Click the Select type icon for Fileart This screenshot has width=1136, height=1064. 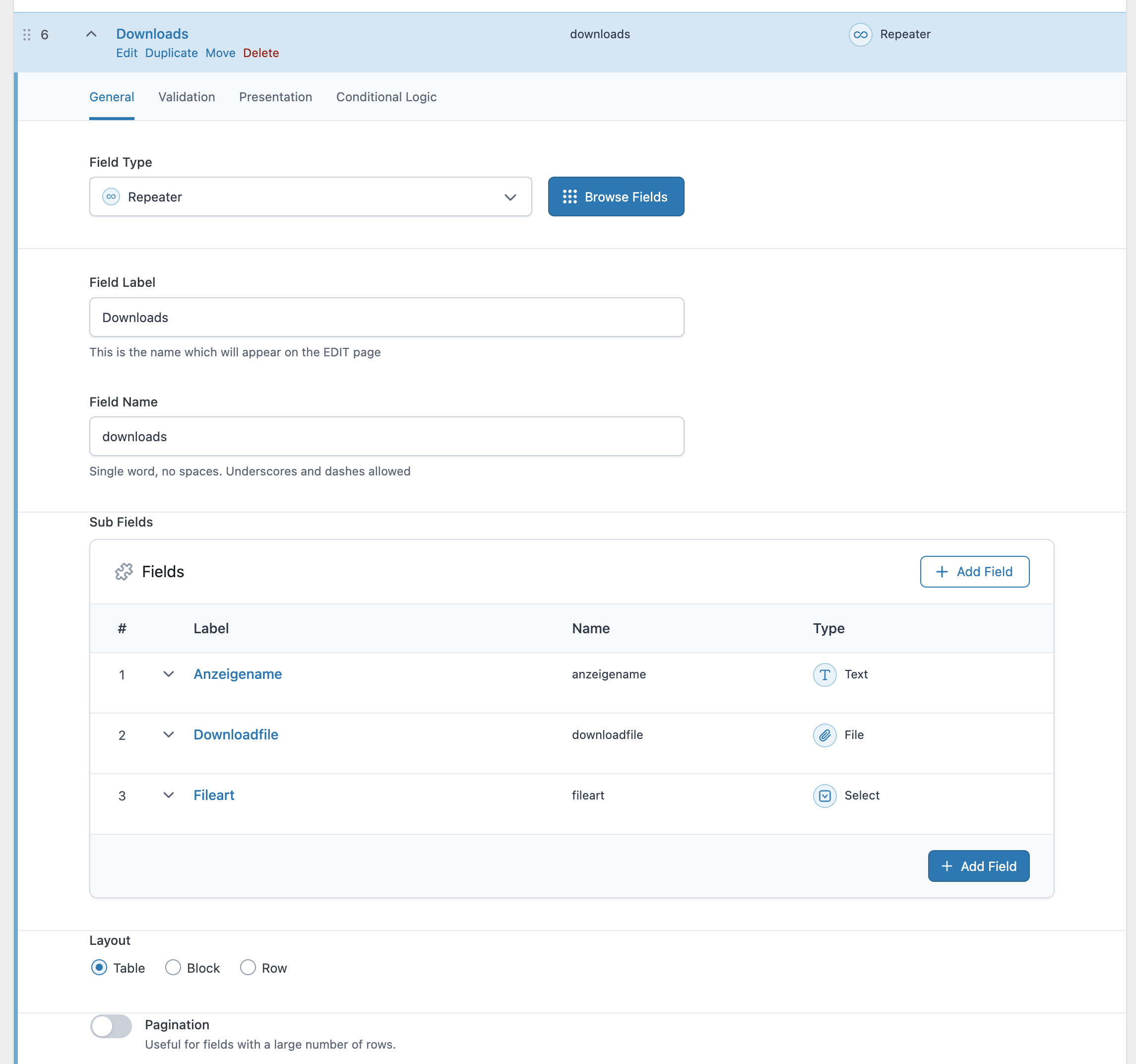pyautogui.click(x=824, y=796)
